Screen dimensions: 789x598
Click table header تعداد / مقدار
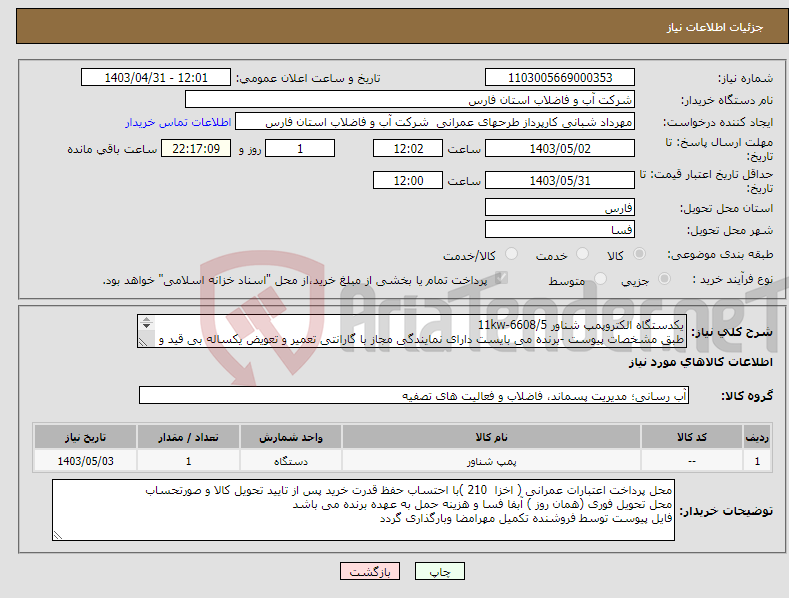(x=188, y=437)
